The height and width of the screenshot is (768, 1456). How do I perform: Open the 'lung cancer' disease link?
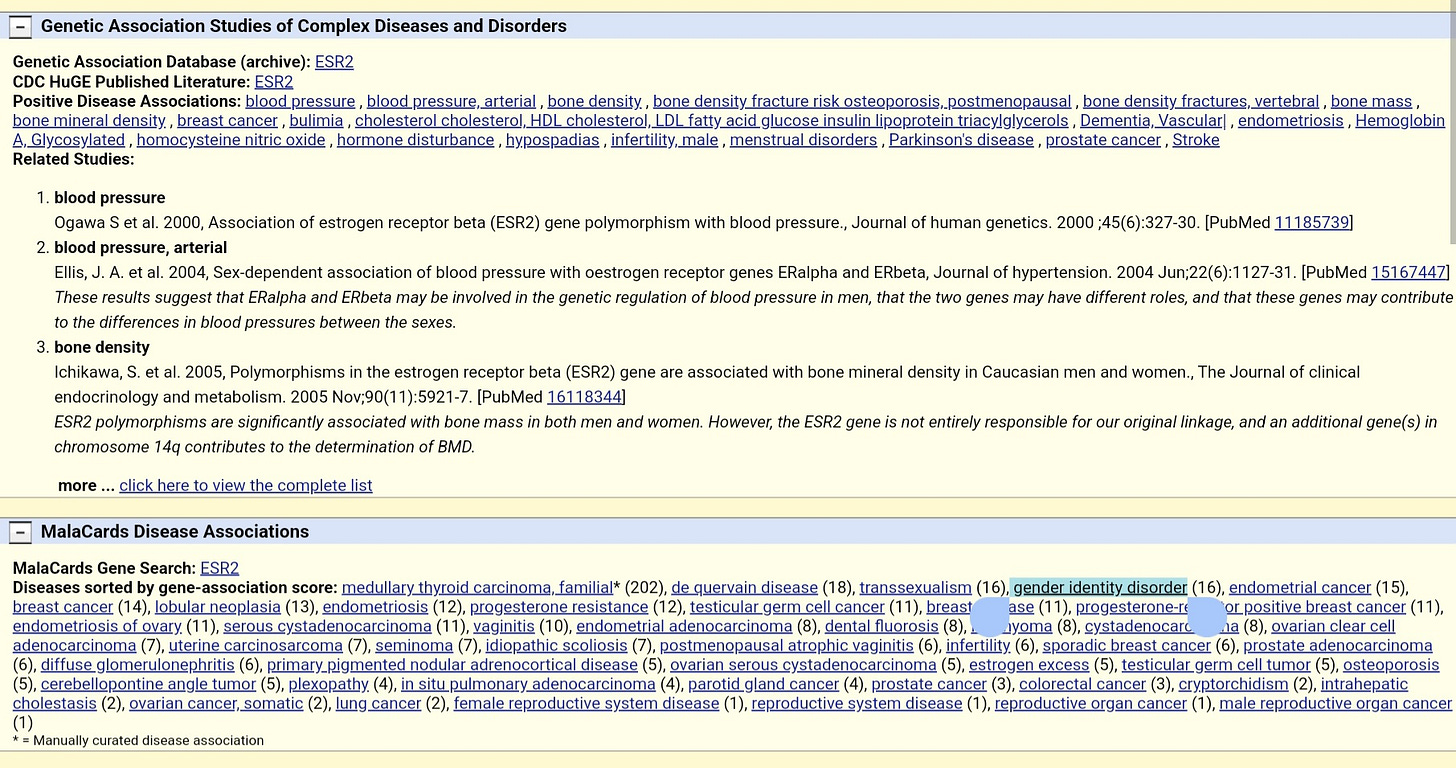(x=379, y=704)
